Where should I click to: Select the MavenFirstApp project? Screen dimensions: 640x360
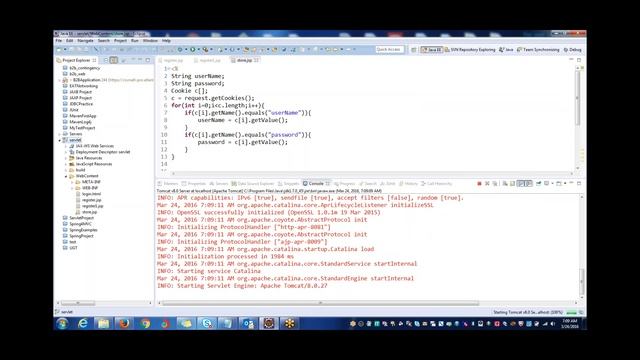[82, 116]
